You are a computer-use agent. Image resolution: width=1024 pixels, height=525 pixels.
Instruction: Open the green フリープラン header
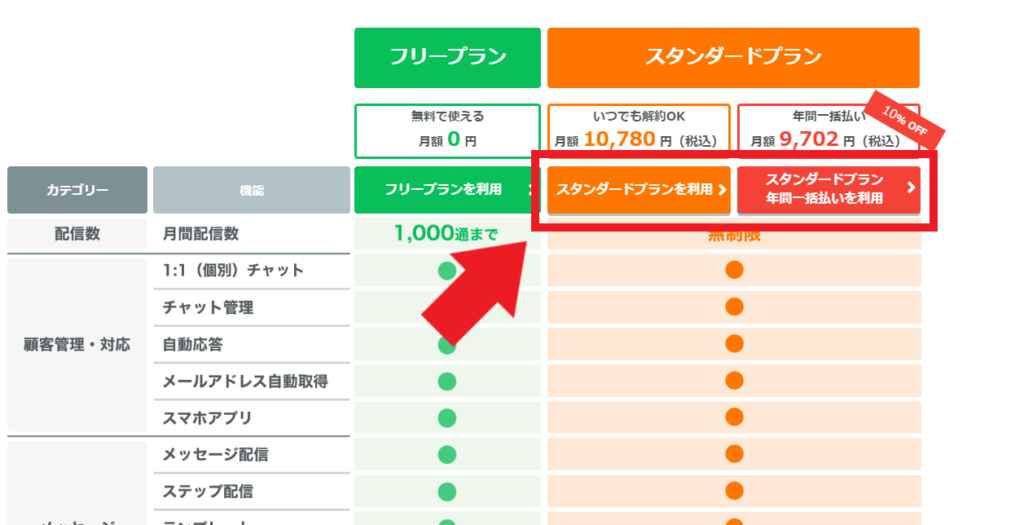(x=447, y=57)
